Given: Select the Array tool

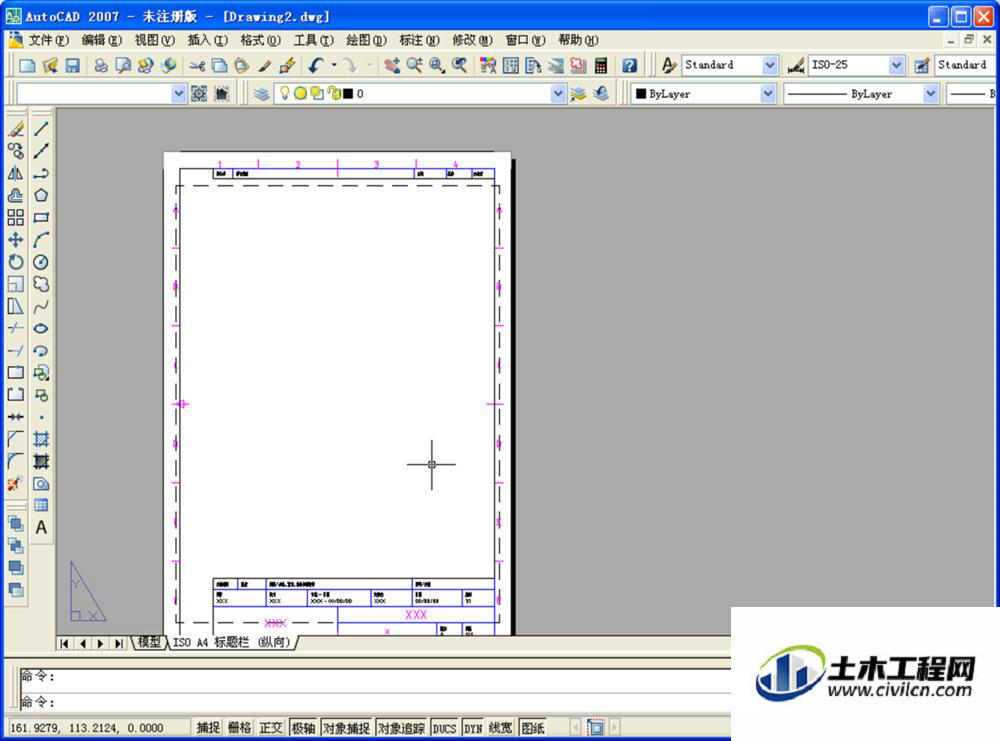Looking at the screenshot, I should (x=16, y=217).
